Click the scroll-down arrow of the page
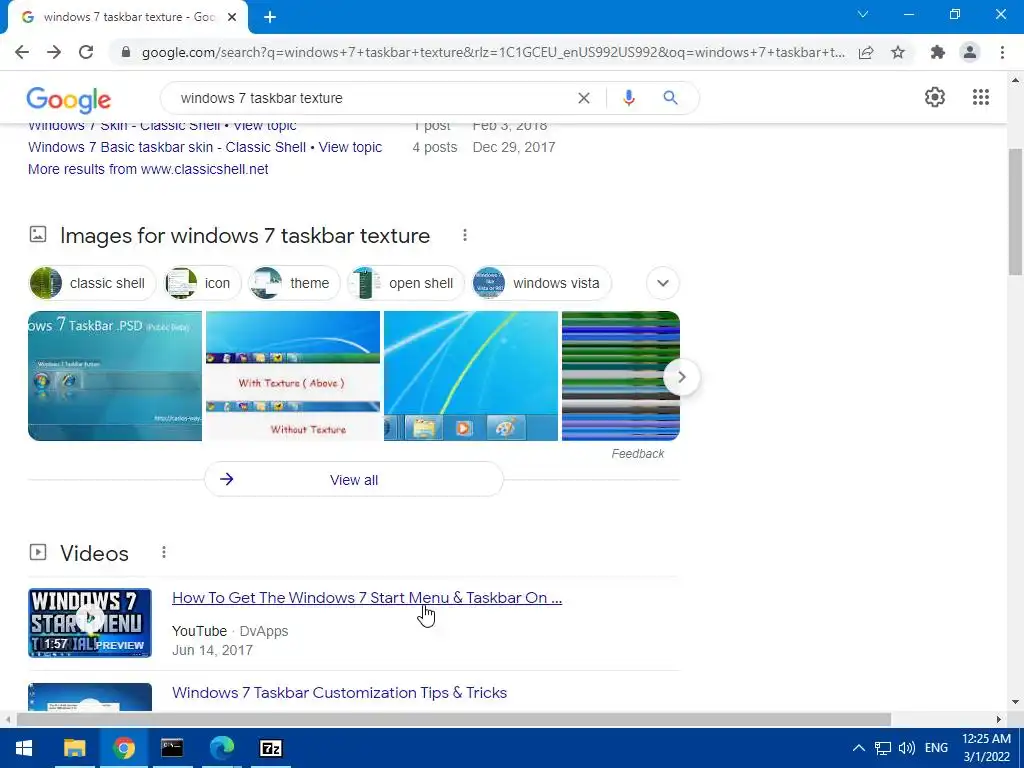 pyautogui.click(x=1015, y=703)
